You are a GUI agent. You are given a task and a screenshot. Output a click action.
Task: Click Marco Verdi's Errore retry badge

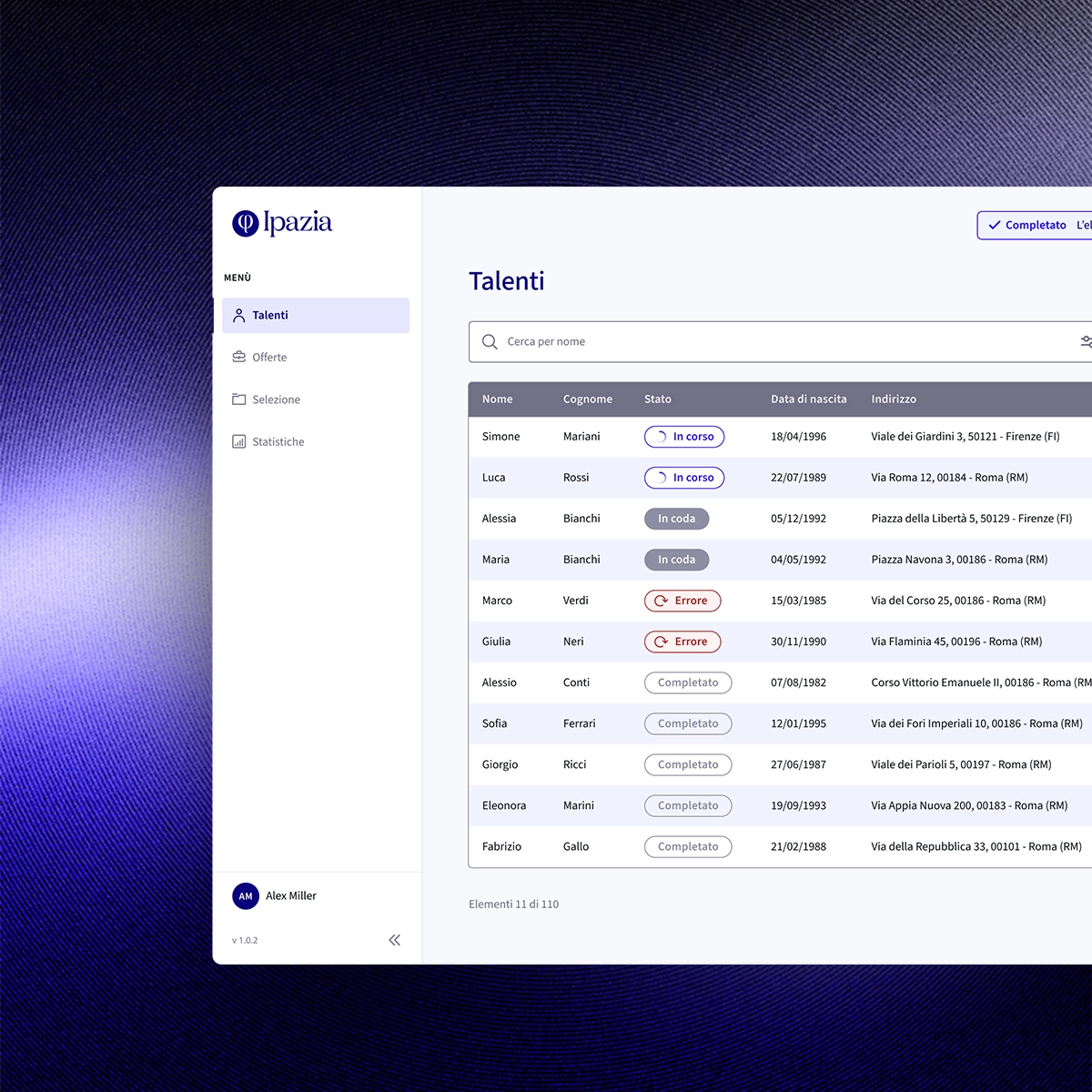click(x=682, y=601)
